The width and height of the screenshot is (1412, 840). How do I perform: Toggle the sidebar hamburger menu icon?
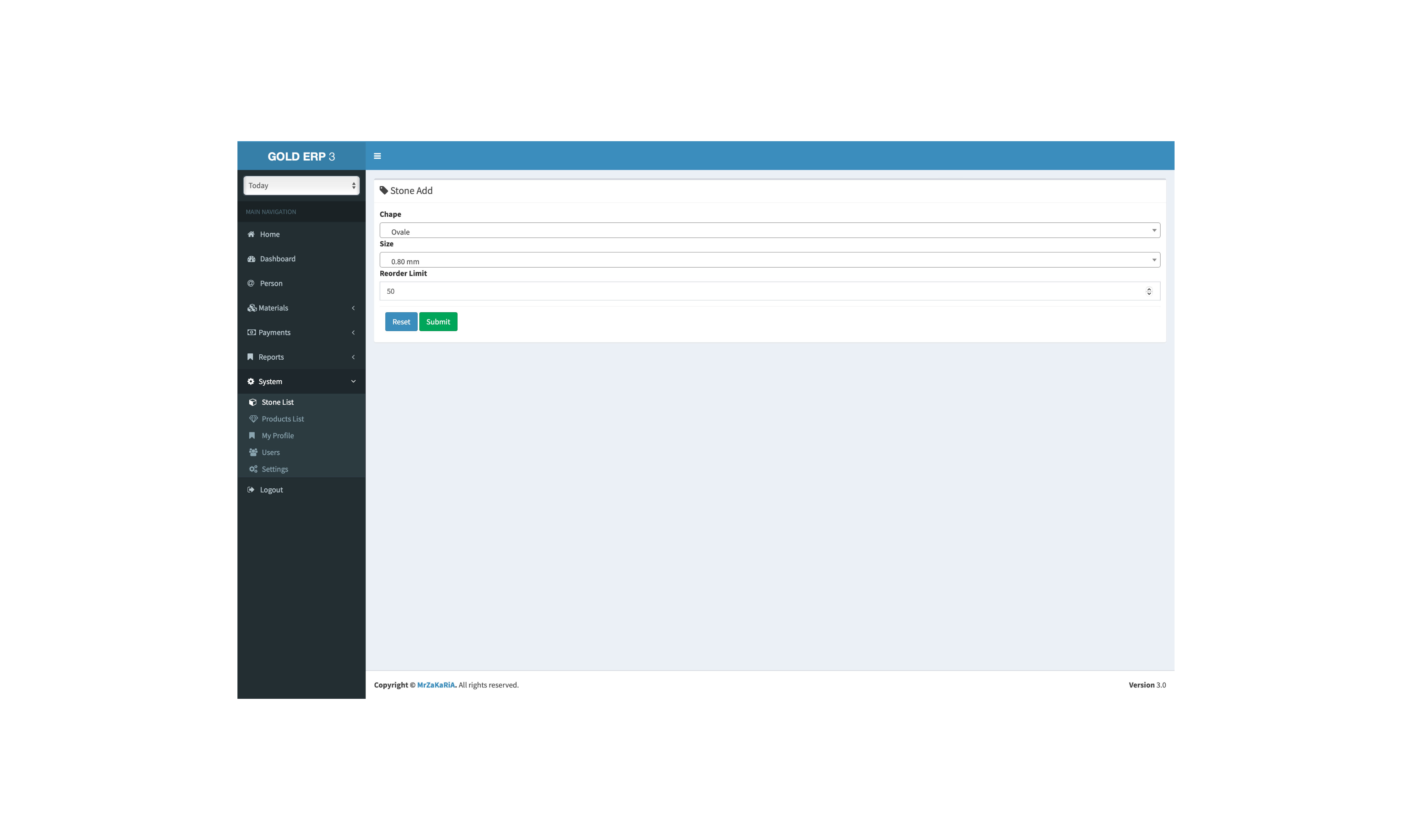(x=377, y=156)
